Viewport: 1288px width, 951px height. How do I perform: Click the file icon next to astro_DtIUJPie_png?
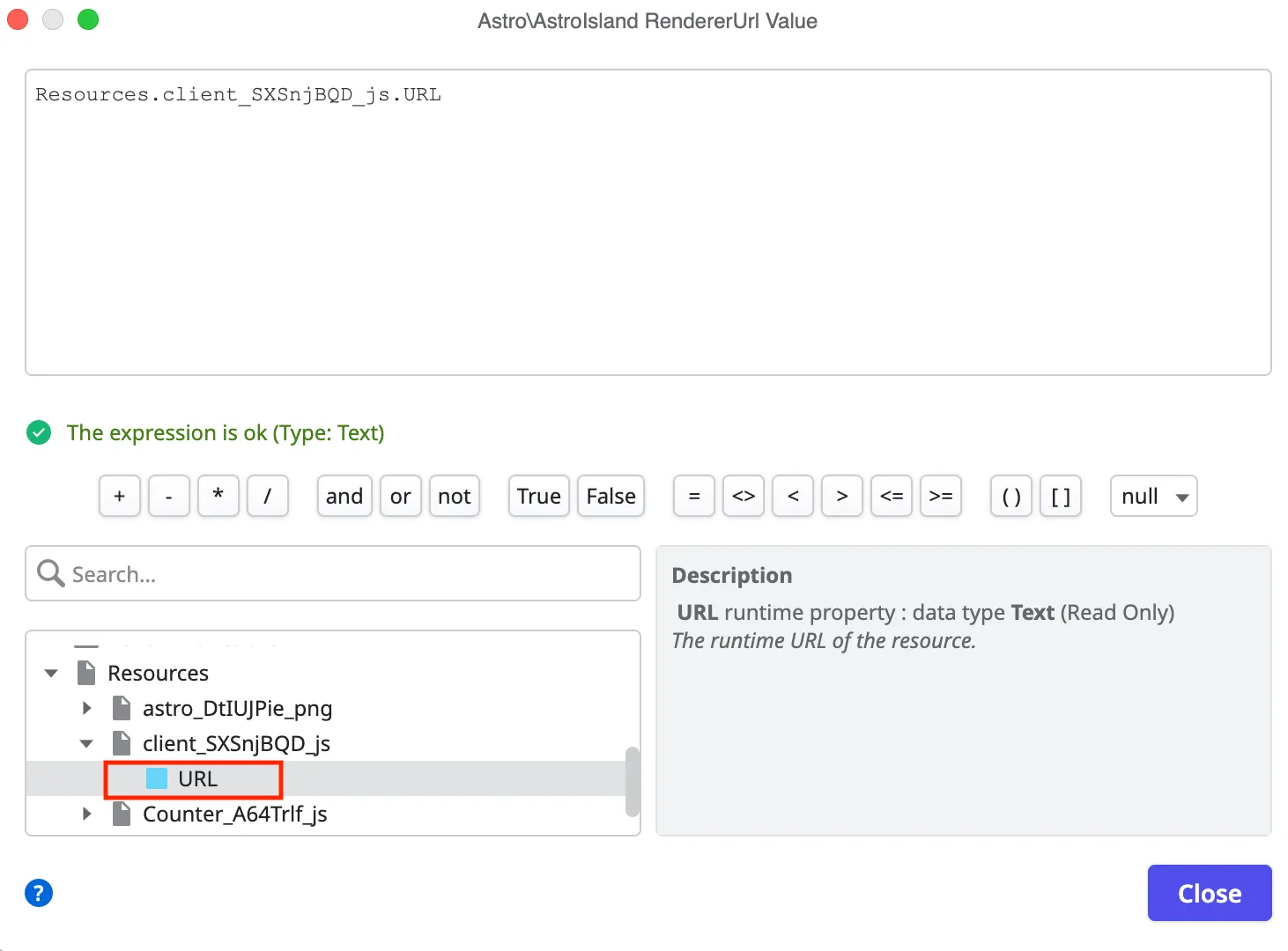coord(121,707)
